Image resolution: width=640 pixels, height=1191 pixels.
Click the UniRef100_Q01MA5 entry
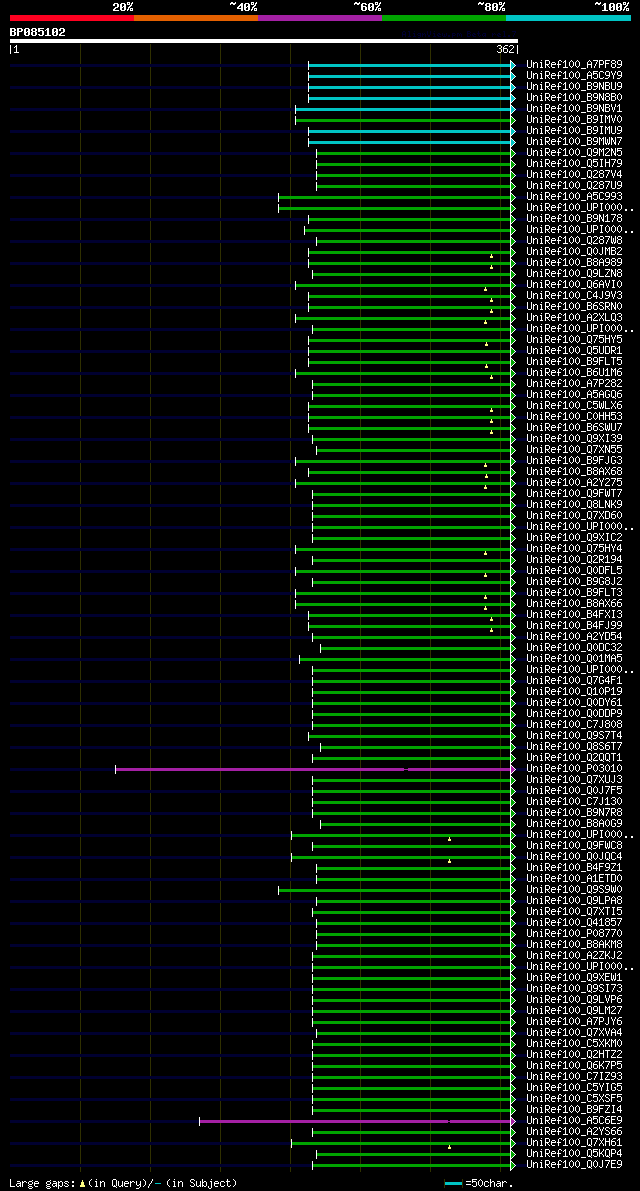(x=574, y=659)
